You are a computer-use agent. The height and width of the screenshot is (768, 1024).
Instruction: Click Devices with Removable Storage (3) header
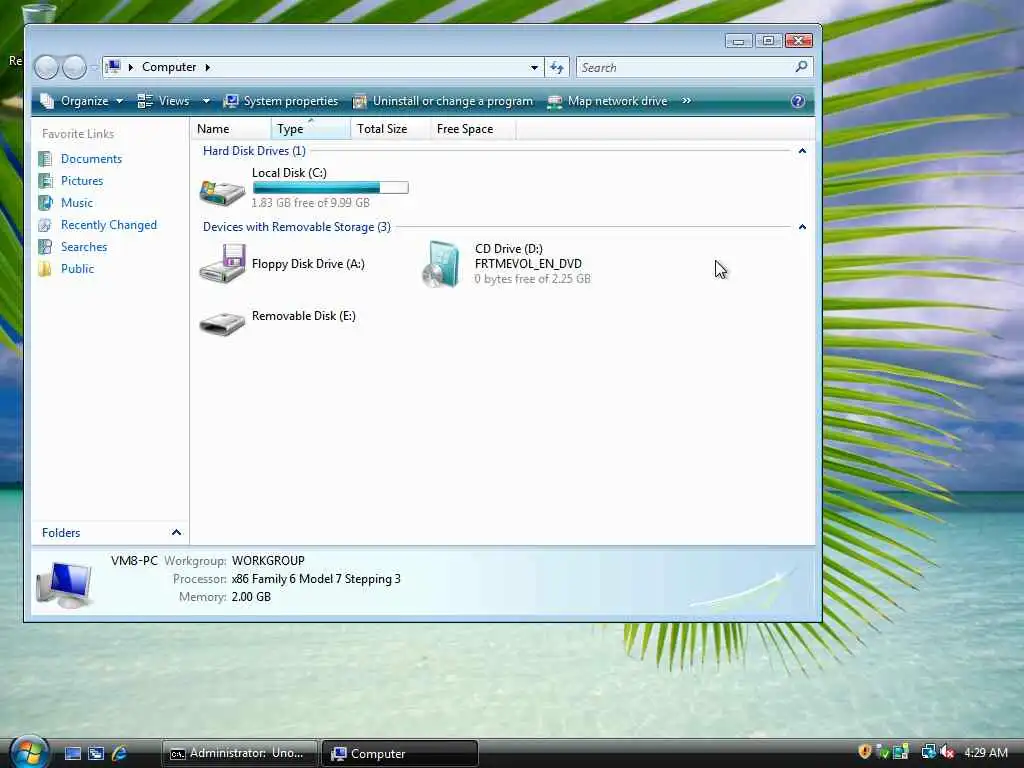[296, 227]
